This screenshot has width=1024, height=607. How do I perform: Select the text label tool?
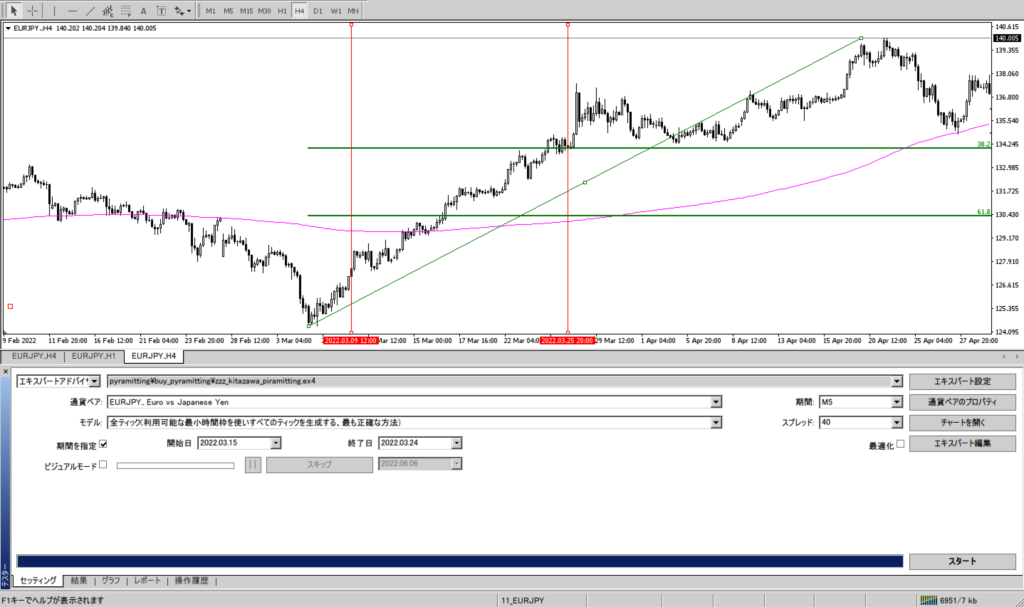point(143,10)
